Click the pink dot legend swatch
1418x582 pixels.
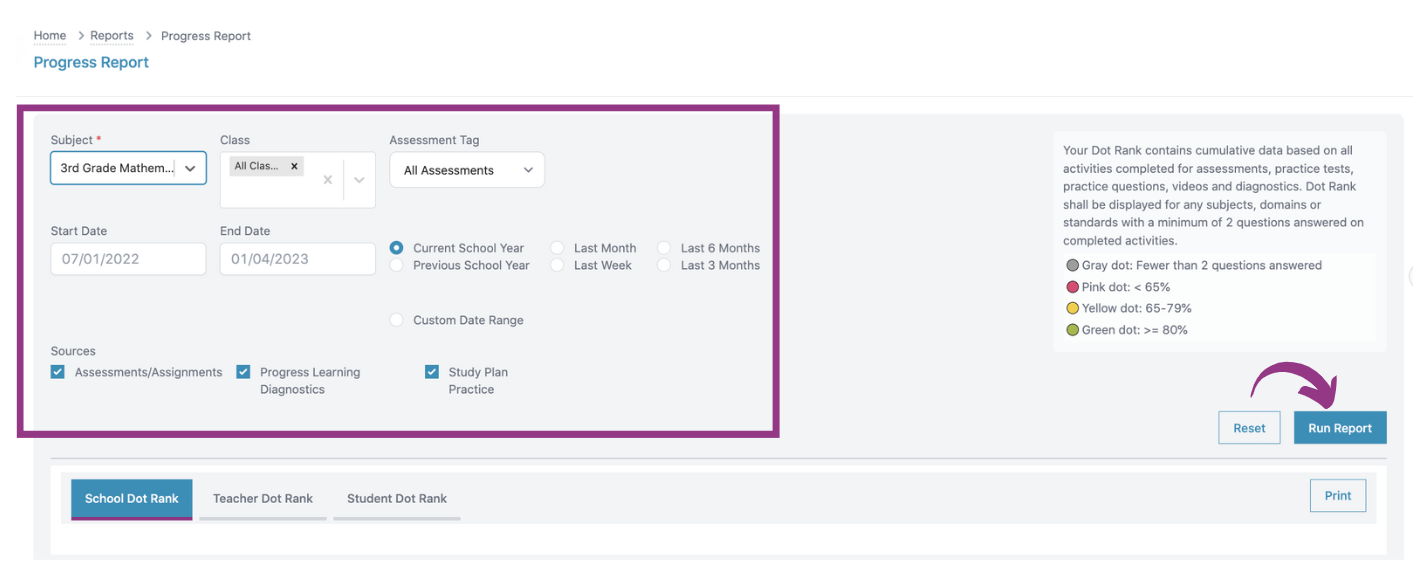[x=1072, y=287]
